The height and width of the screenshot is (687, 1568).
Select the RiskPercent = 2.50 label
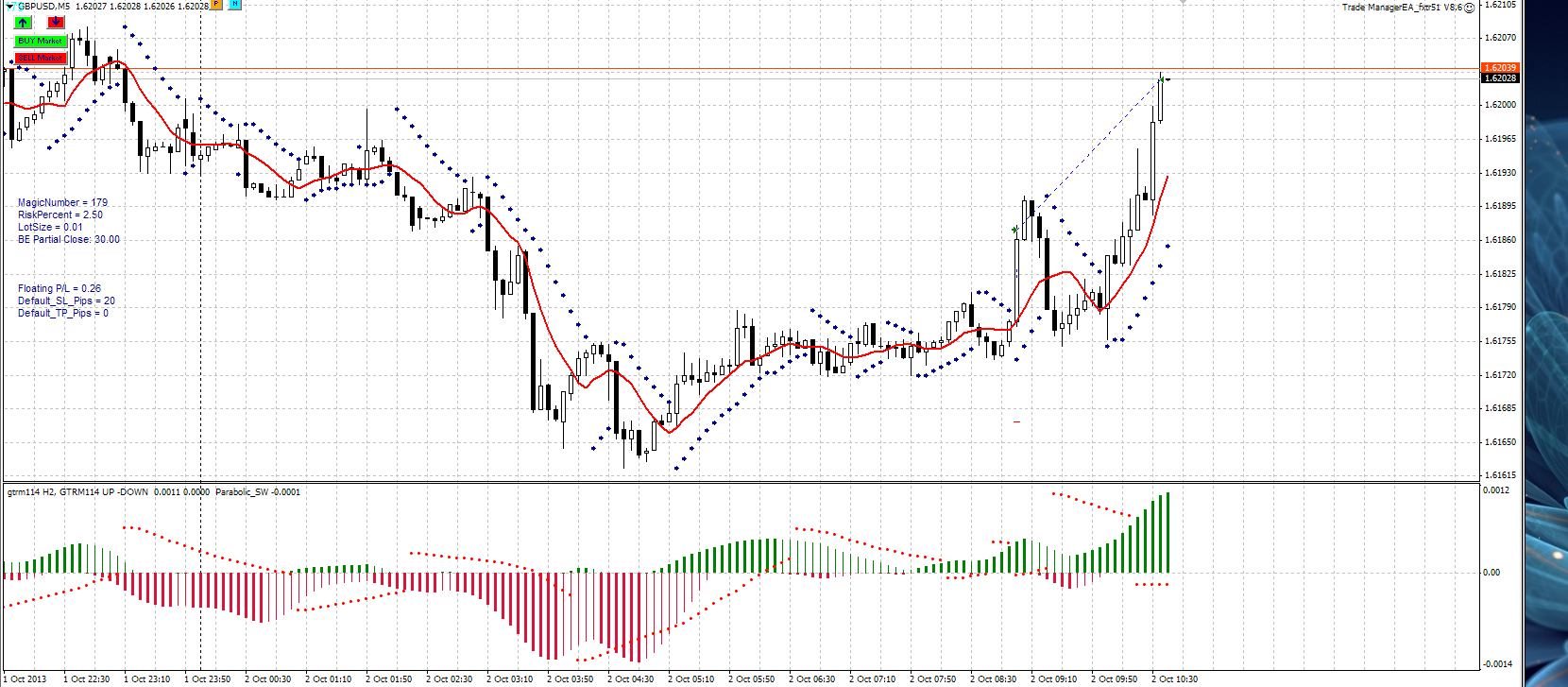click(x=60, y=215)
